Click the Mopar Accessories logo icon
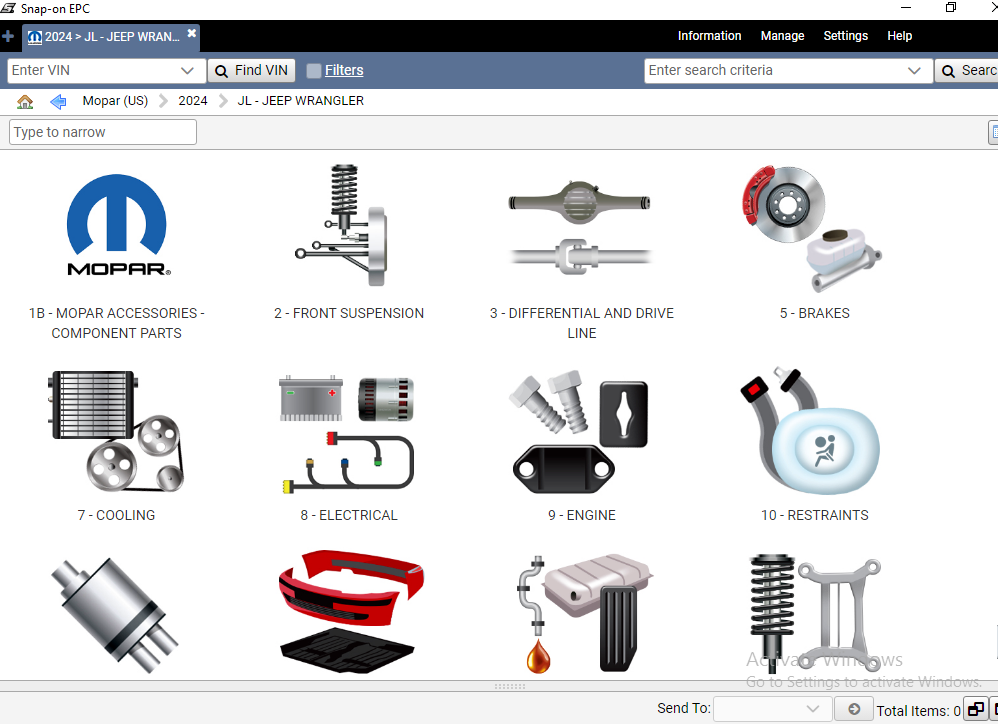998x724 pixels. click(x=116, y=227)
